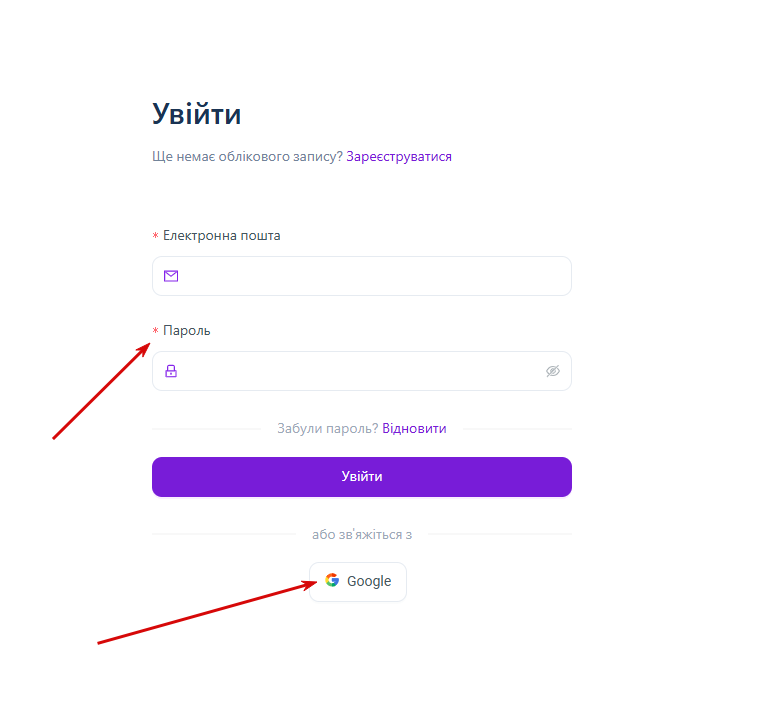
Task: Sign in using the Google button label
Action: pos(369,582)
